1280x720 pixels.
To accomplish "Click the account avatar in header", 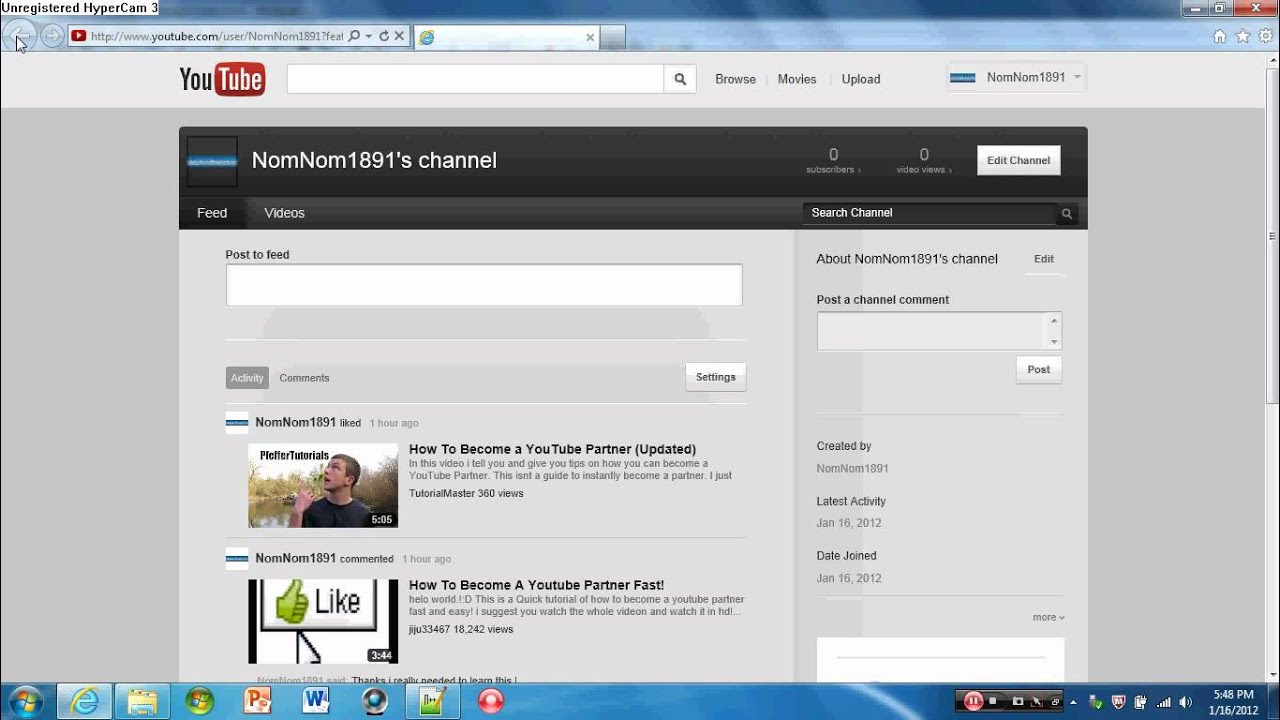I will point(962,78).
